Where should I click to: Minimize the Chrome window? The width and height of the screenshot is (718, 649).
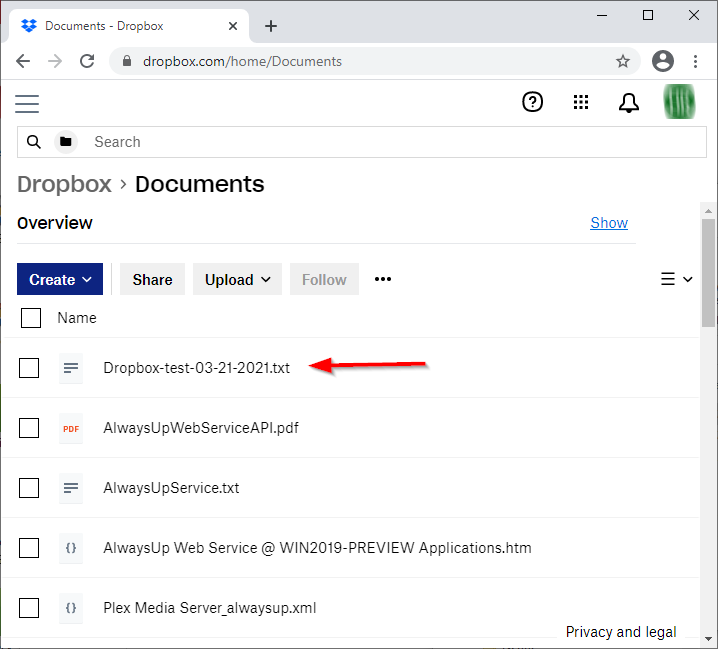[x=602, y=15]
